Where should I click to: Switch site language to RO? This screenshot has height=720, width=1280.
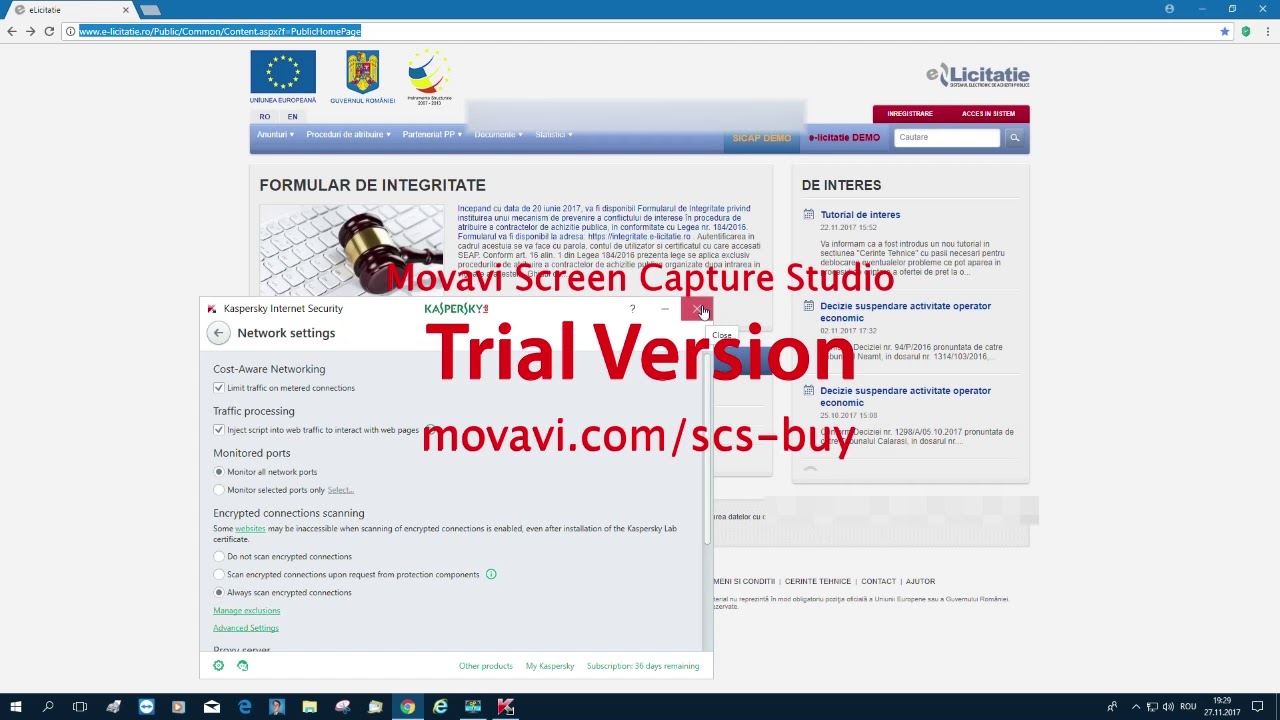tap(265, 117)
